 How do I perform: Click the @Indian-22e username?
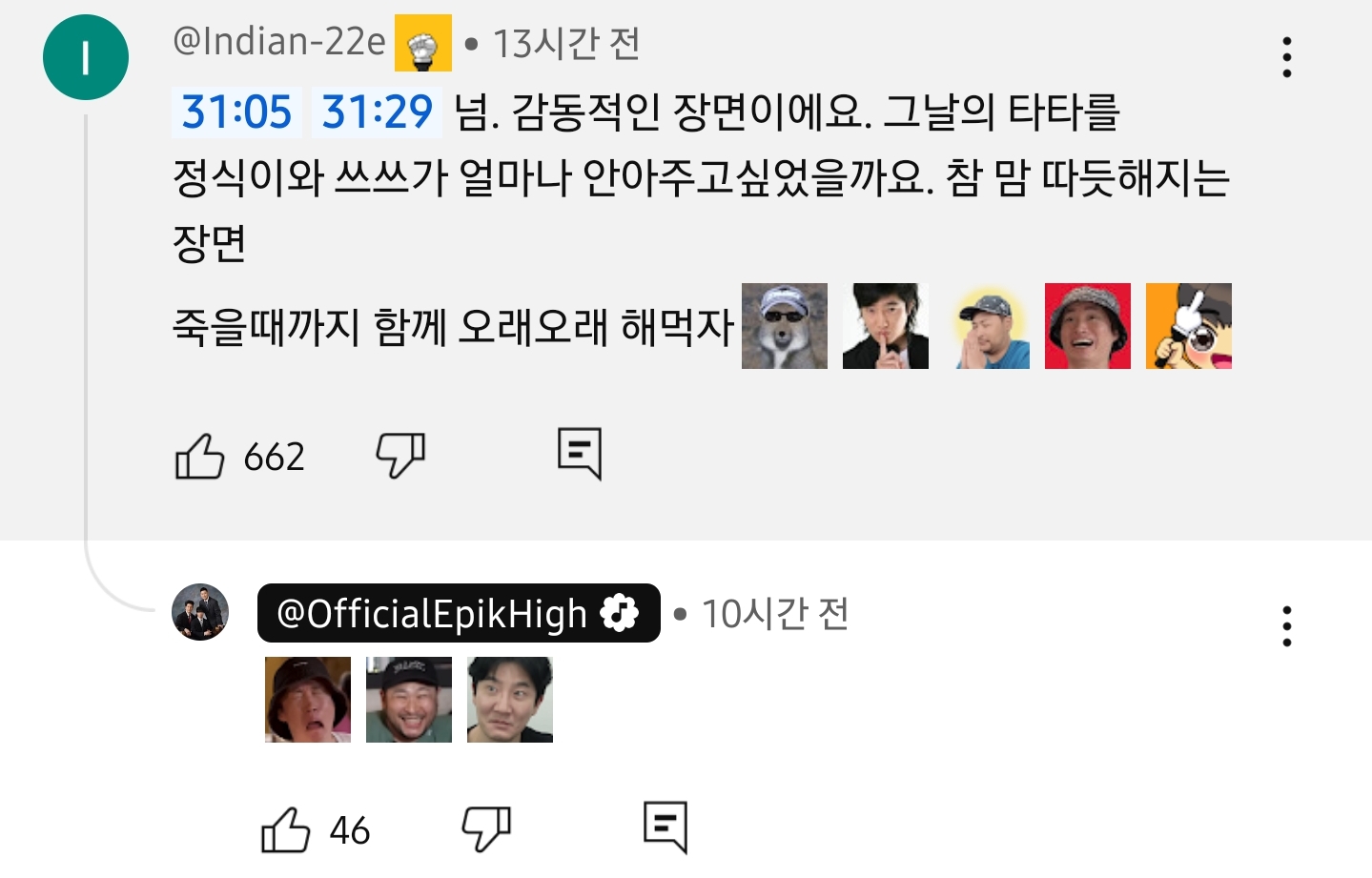pos(279,42)
